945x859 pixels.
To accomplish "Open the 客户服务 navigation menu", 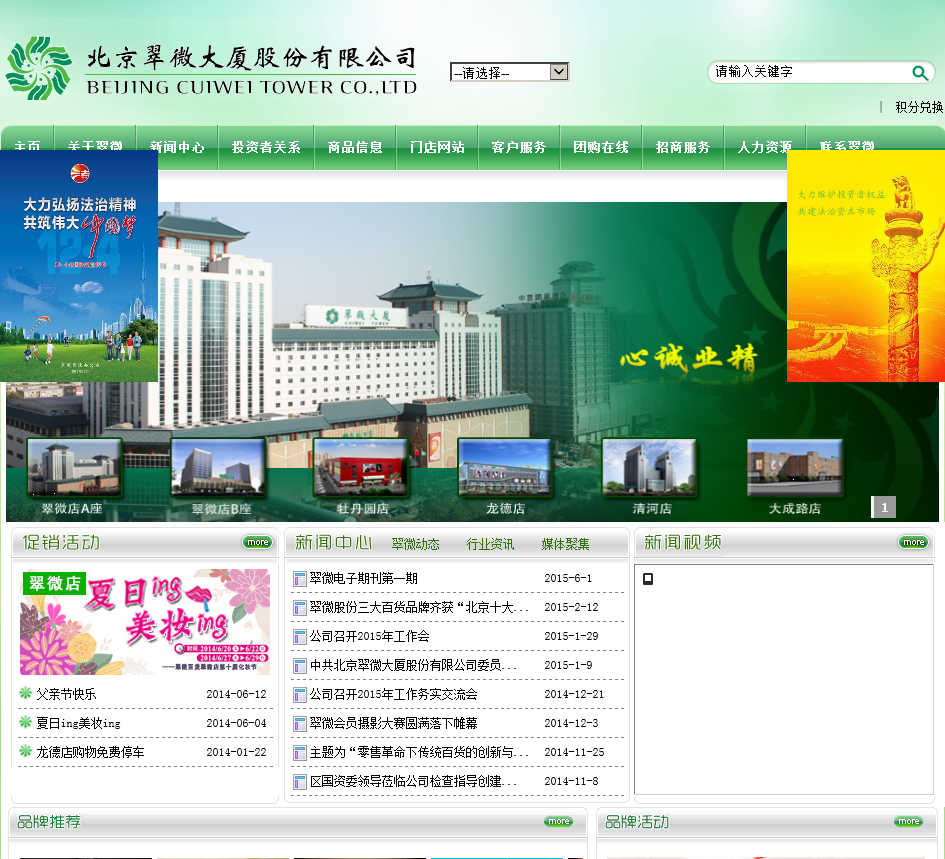I will [x=519, y=147].
